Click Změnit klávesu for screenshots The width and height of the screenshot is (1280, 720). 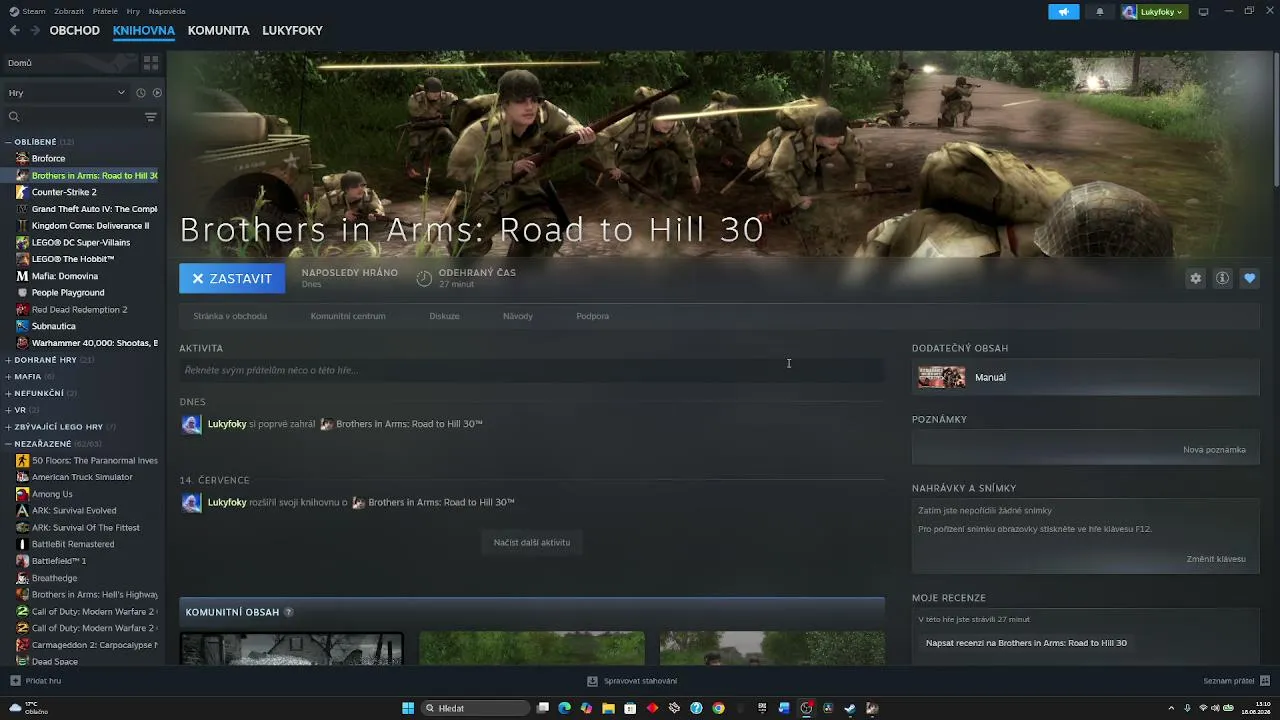click(1216, 559)
